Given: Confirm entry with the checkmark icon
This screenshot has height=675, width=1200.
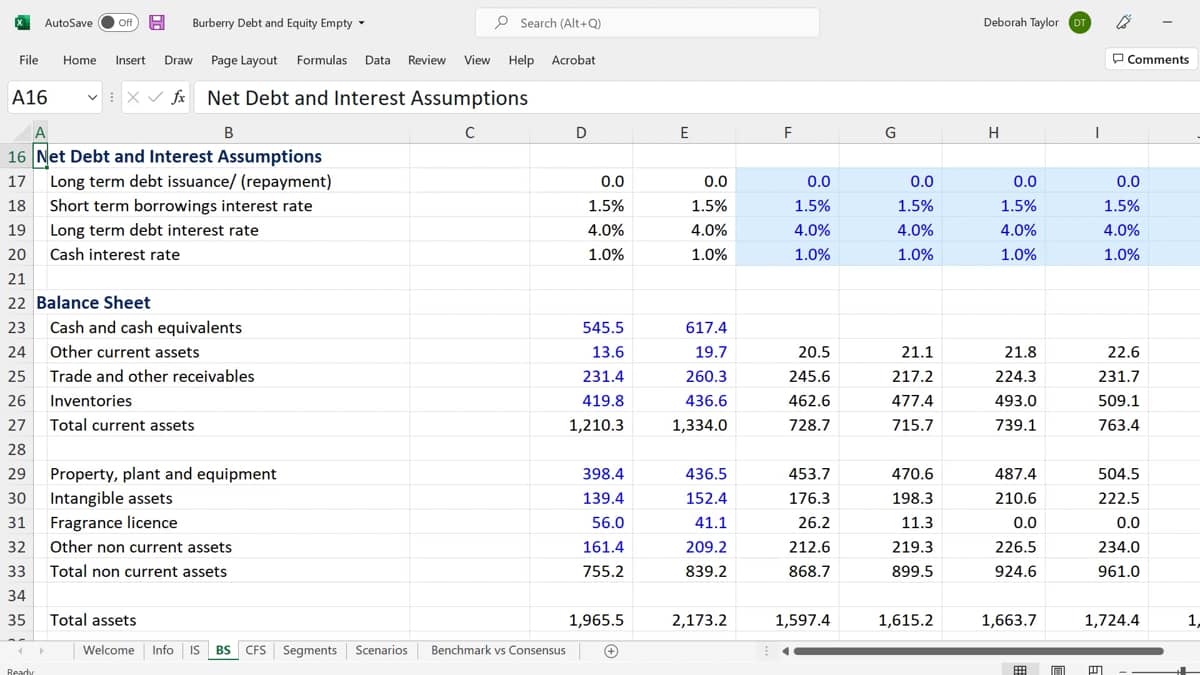Looking at the screenshot, I should pyautogui.click(x=155, y=98).
